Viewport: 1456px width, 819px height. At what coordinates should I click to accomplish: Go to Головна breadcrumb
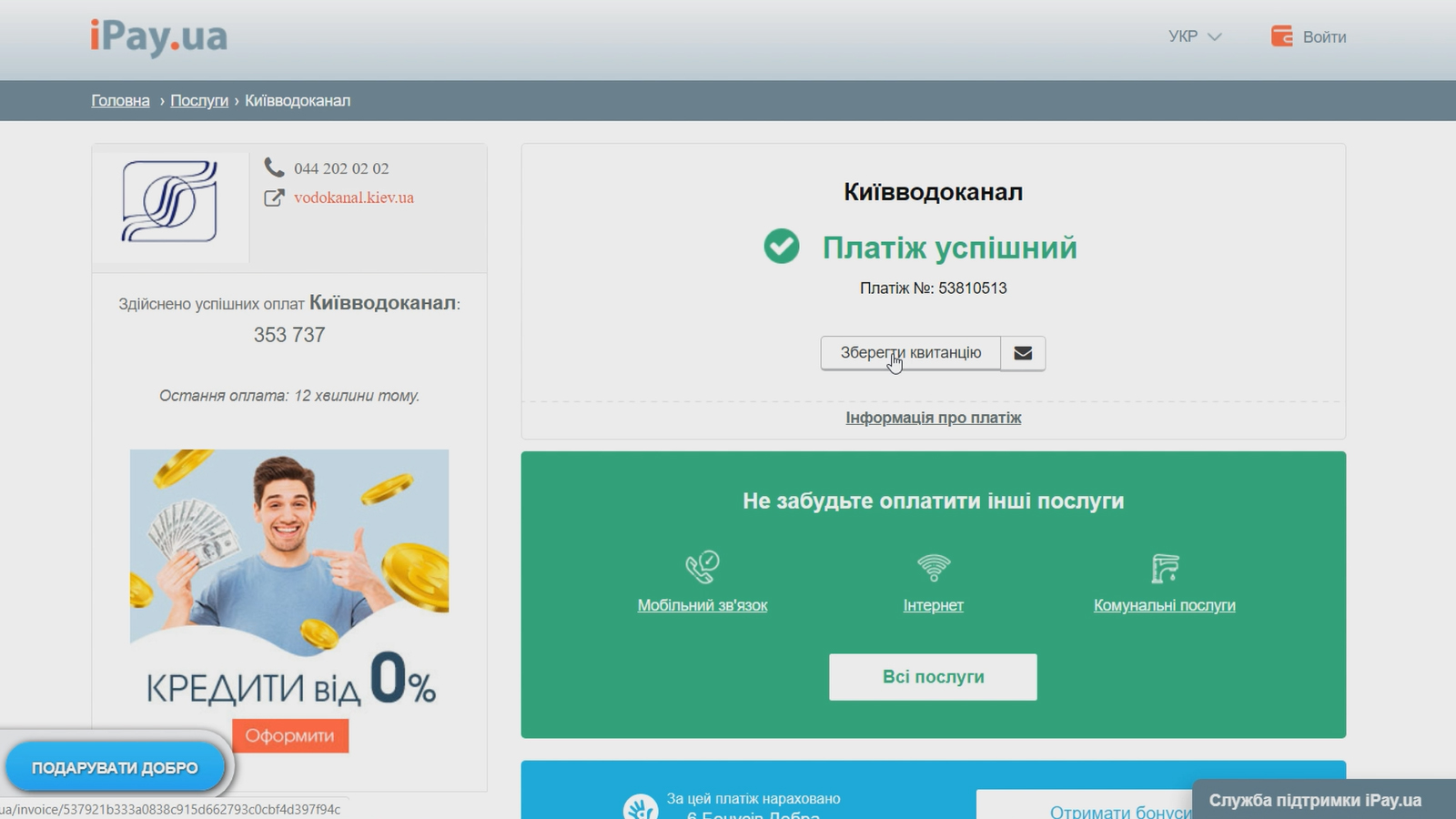tap(120, 100)
